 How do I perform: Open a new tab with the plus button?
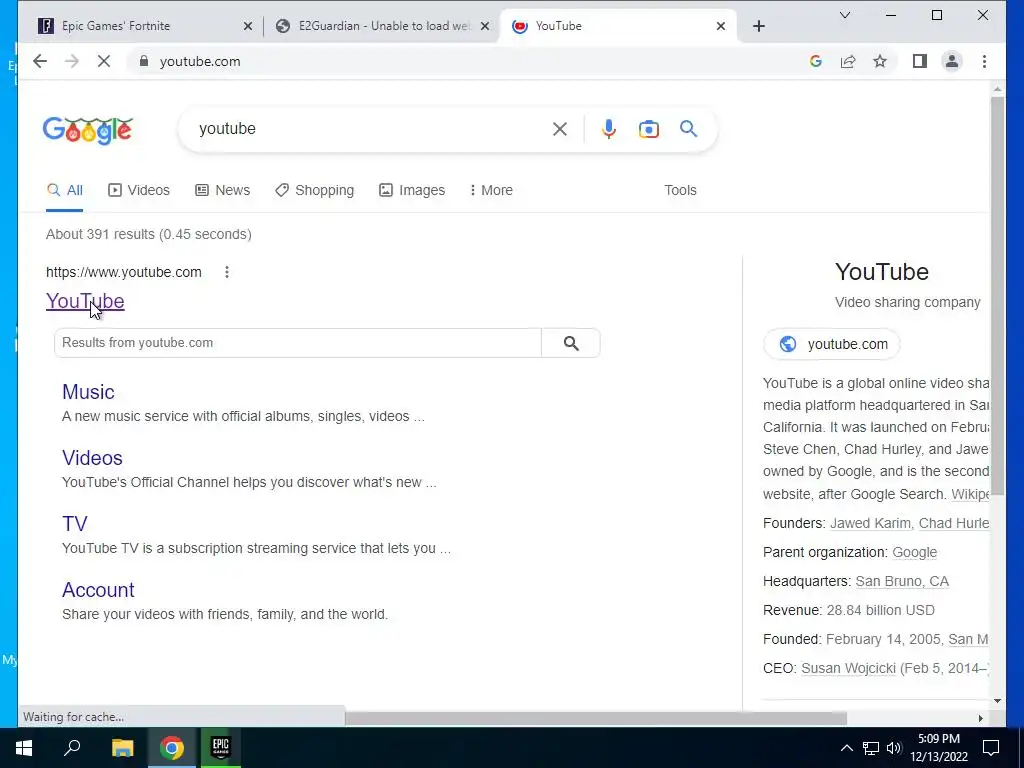[x=758, y=26]
